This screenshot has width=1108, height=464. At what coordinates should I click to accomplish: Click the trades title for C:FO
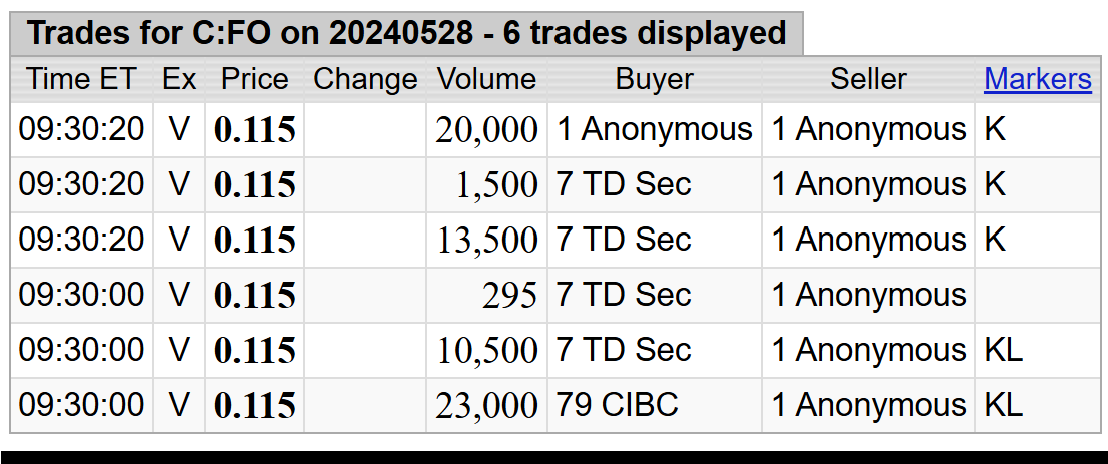[x=406, y=33]
